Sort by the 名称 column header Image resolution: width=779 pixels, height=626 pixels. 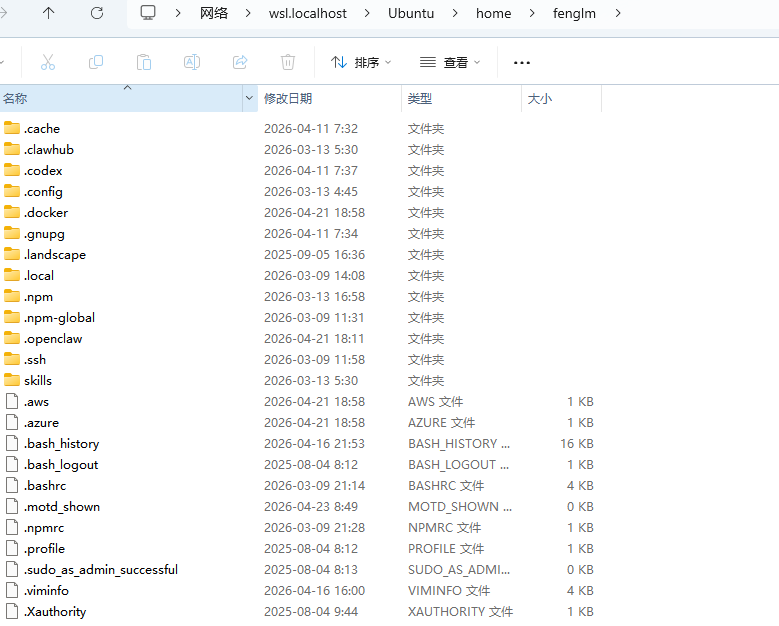click(x=121, y=98)
